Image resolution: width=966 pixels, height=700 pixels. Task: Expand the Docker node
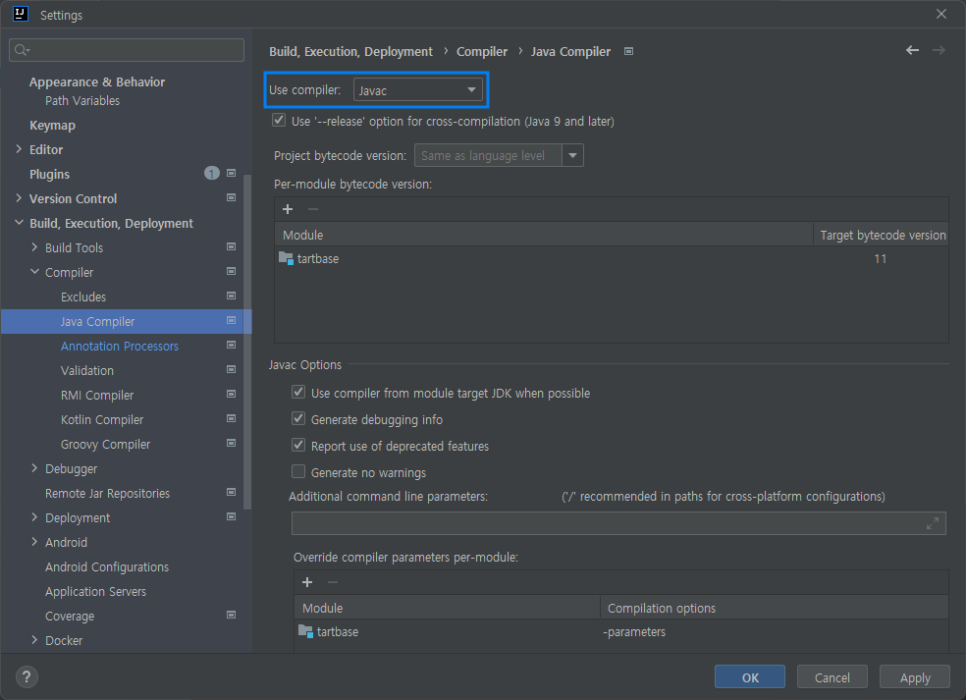tap(34, 640)
